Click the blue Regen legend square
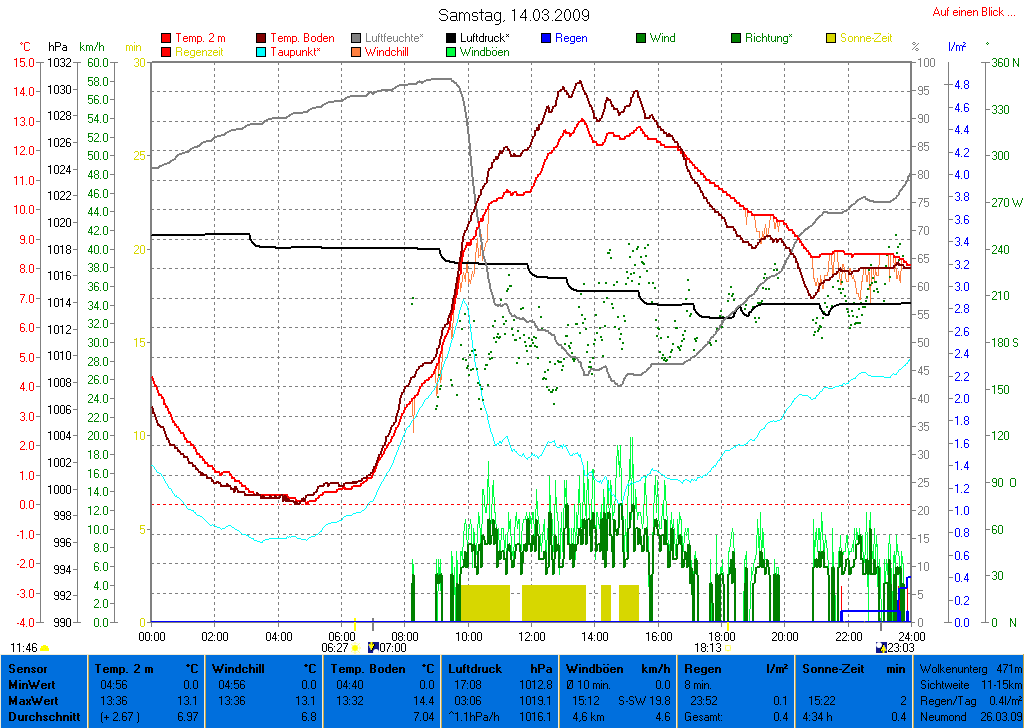 [546, 38]
